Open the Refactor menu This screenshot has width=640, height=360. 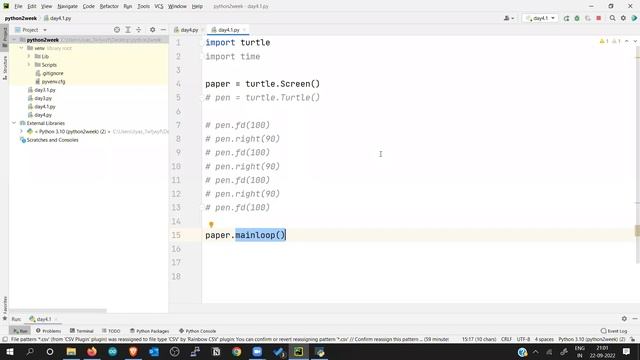[x=109, y=6]
